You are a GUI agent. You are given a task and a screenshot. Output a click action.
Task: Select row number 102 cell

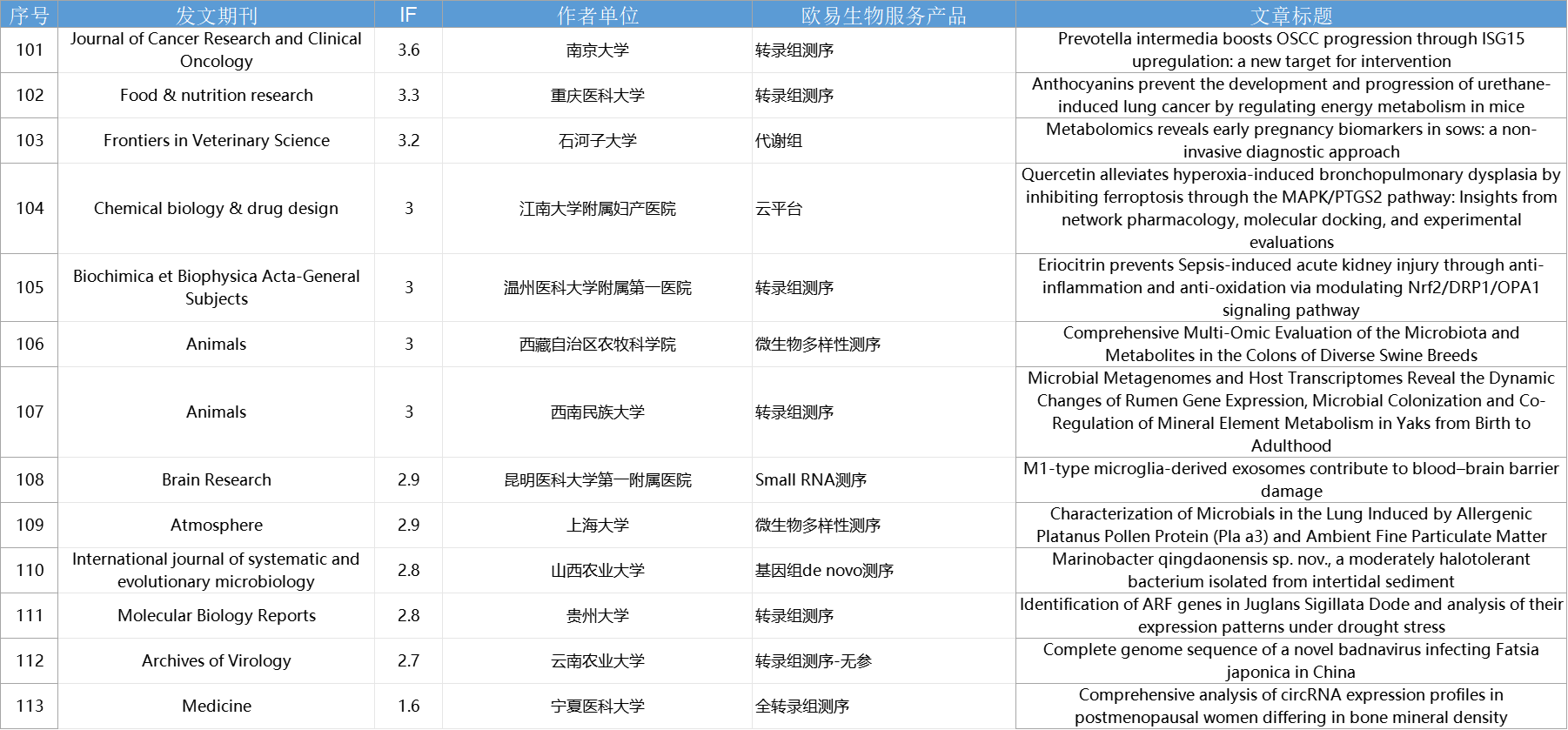click(30, 96)
